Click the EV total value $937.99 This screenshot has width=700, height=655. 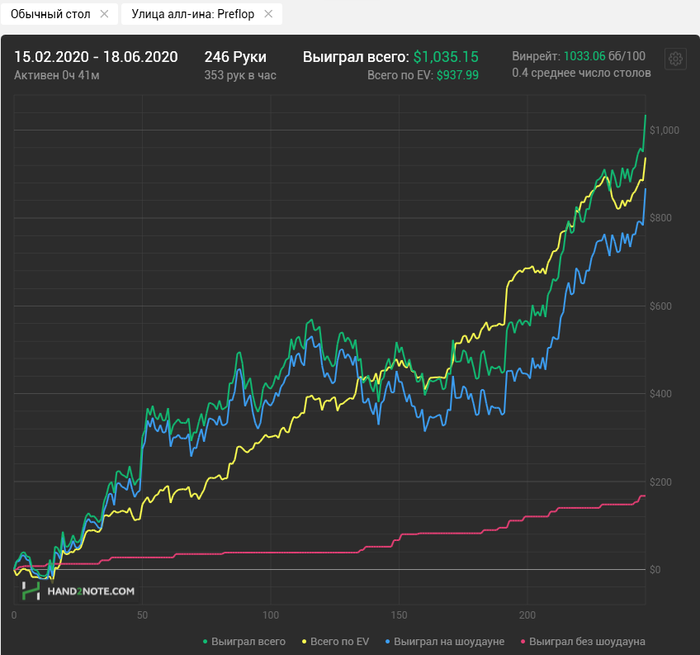pyautogui.click(x=458, y=75)
